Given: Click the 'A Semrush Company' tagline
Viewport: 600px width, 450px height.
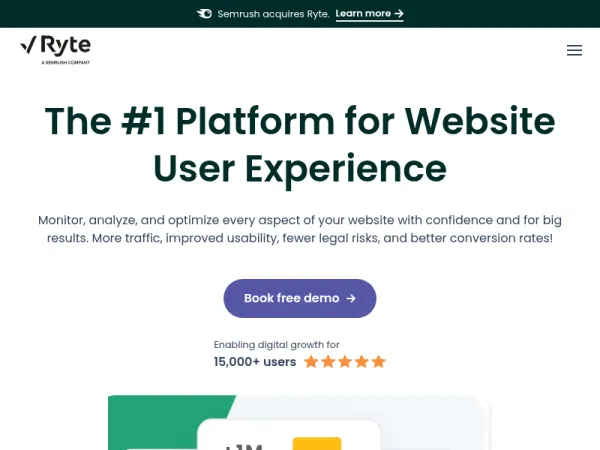Looking at the screenshot, I should [x=65, y=62].
